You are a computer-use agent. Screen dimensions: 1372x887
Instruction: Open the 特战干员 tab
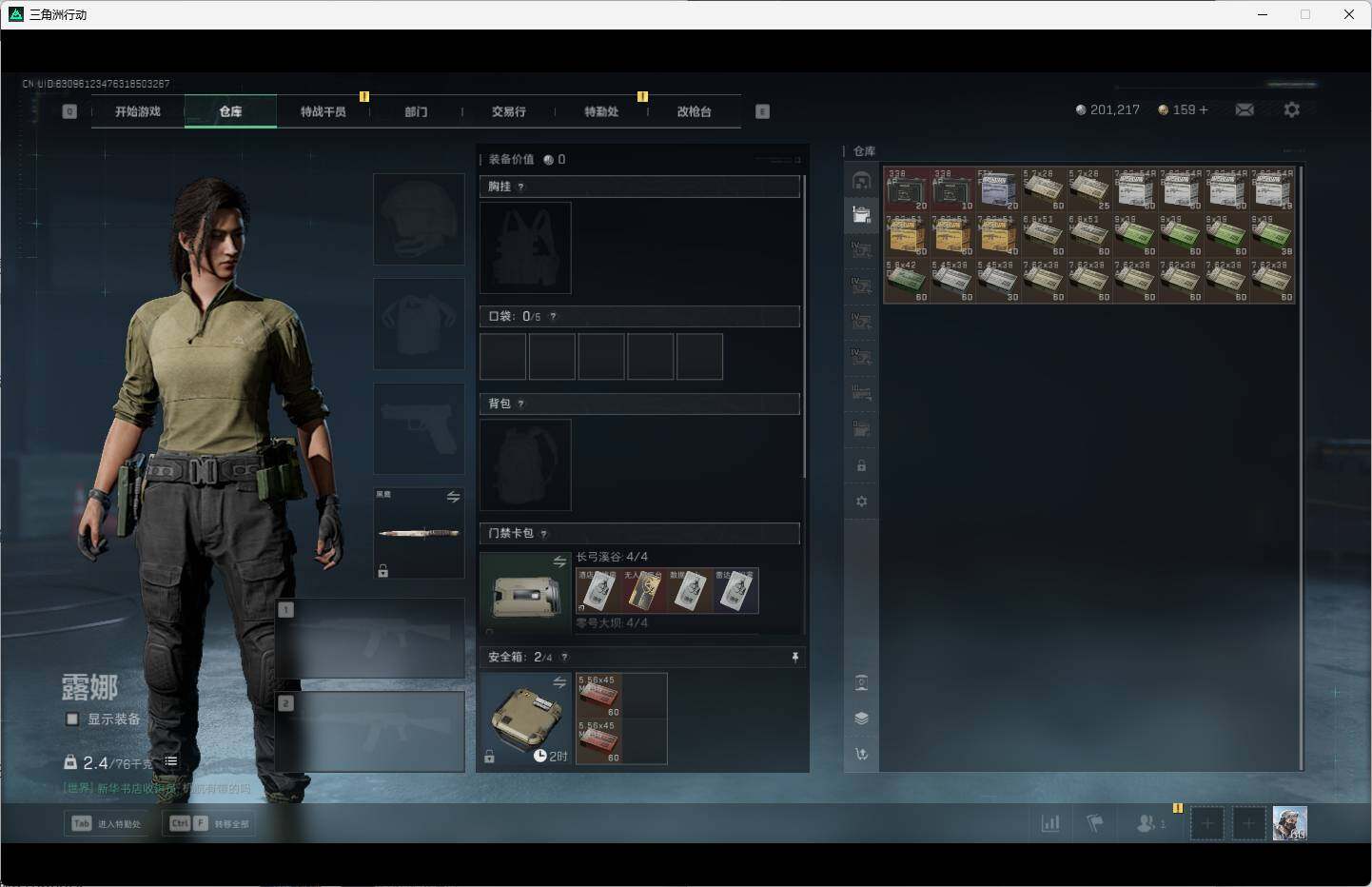pyautogui.click(x=323, y=111)
